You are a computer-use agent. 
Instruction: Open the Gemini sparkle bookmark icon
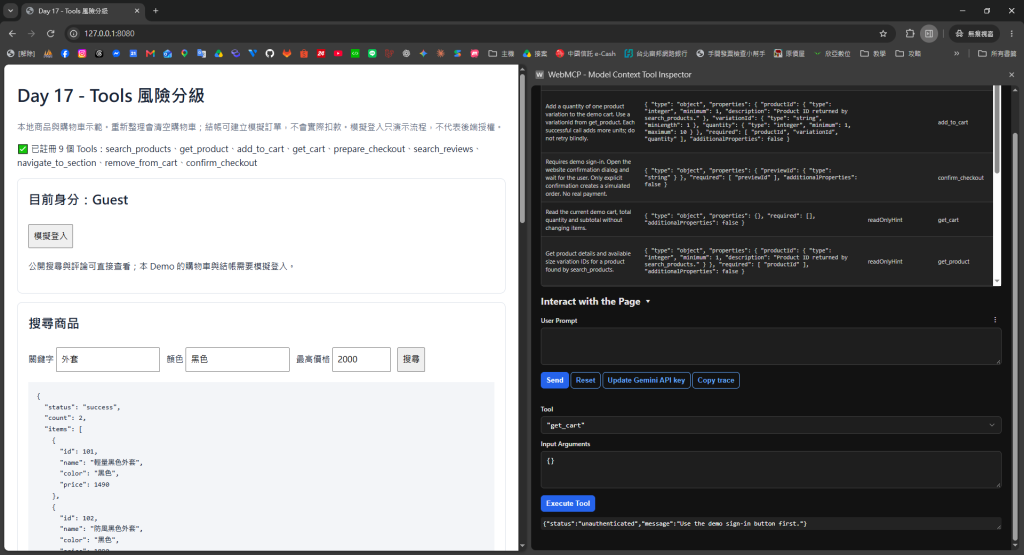coord(423,54)
